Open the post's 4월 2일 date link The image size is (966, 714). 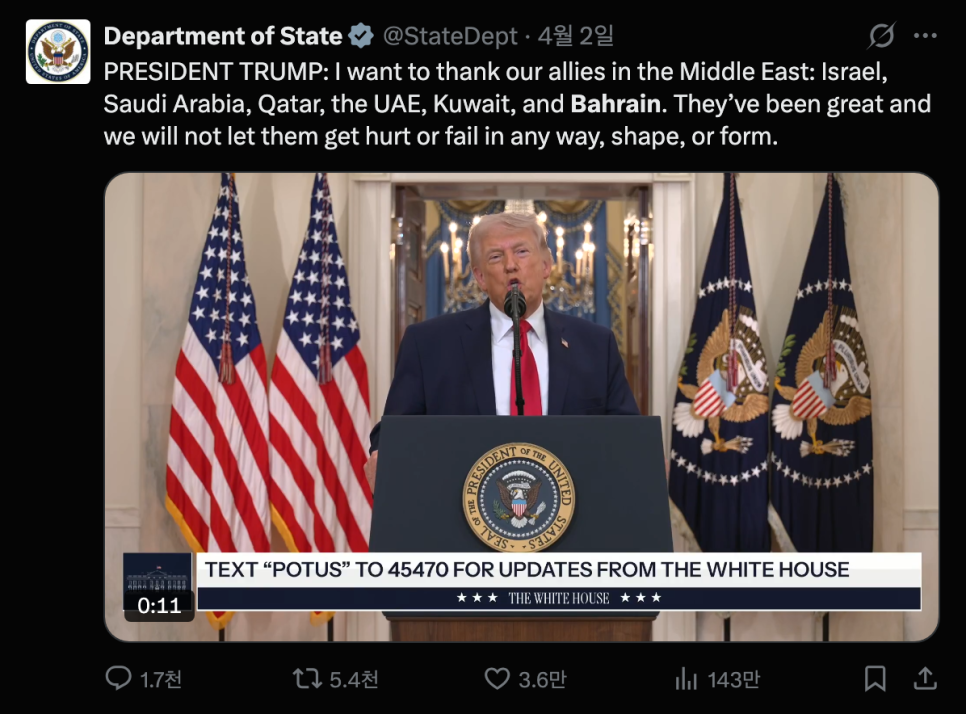(575, 37)
